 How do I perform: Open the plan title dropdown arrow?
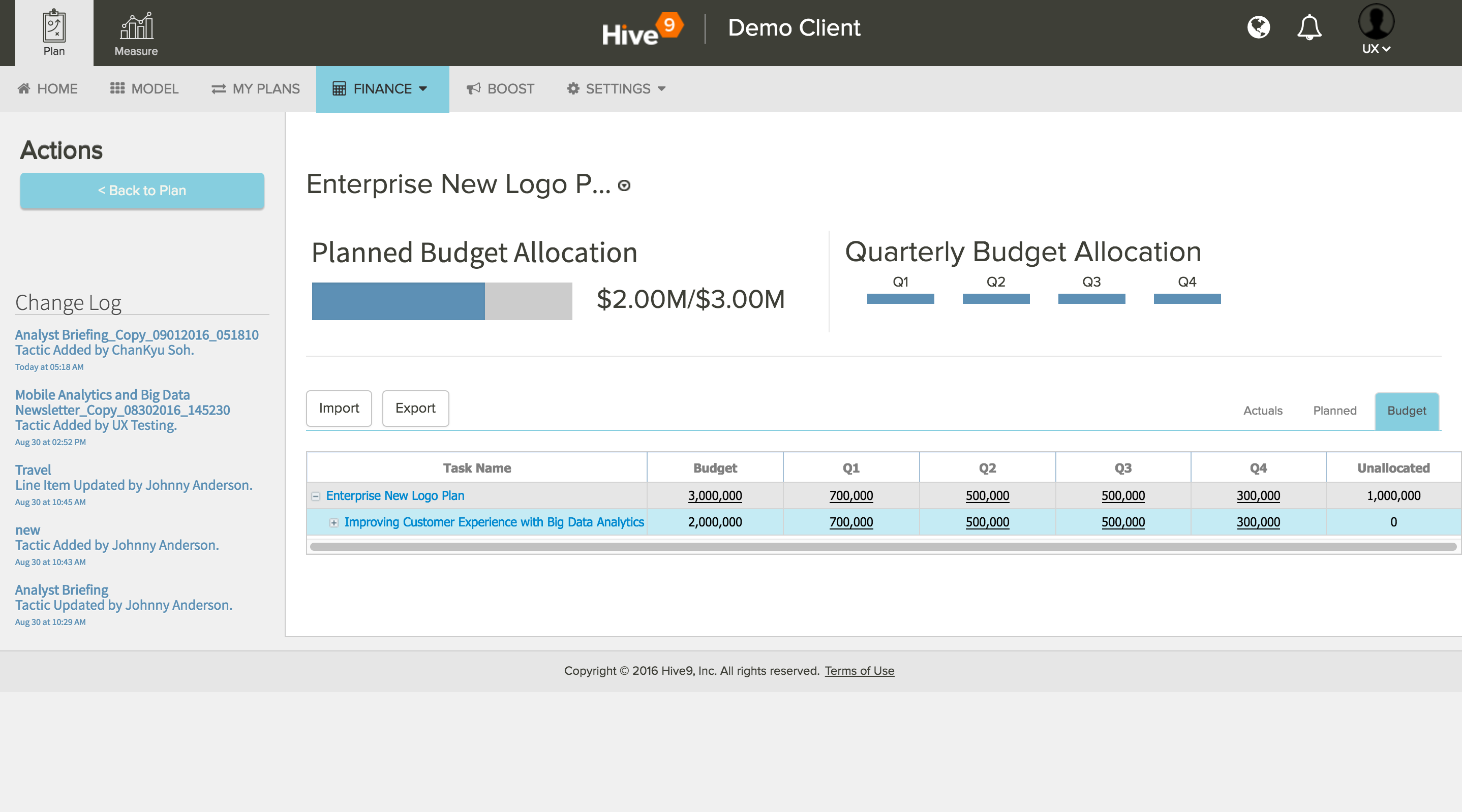point(624,185)
